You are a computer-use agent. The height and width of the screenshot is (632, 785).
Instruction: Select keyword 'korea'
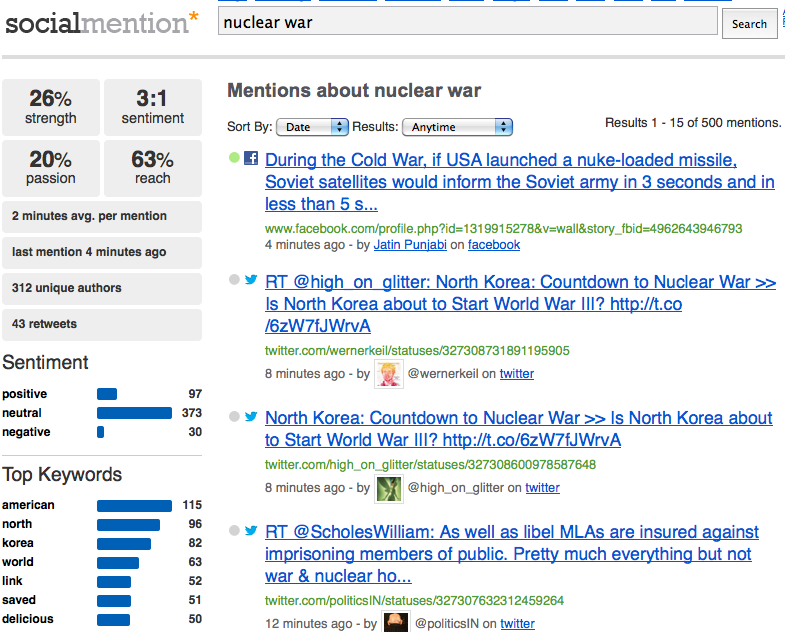18,543
